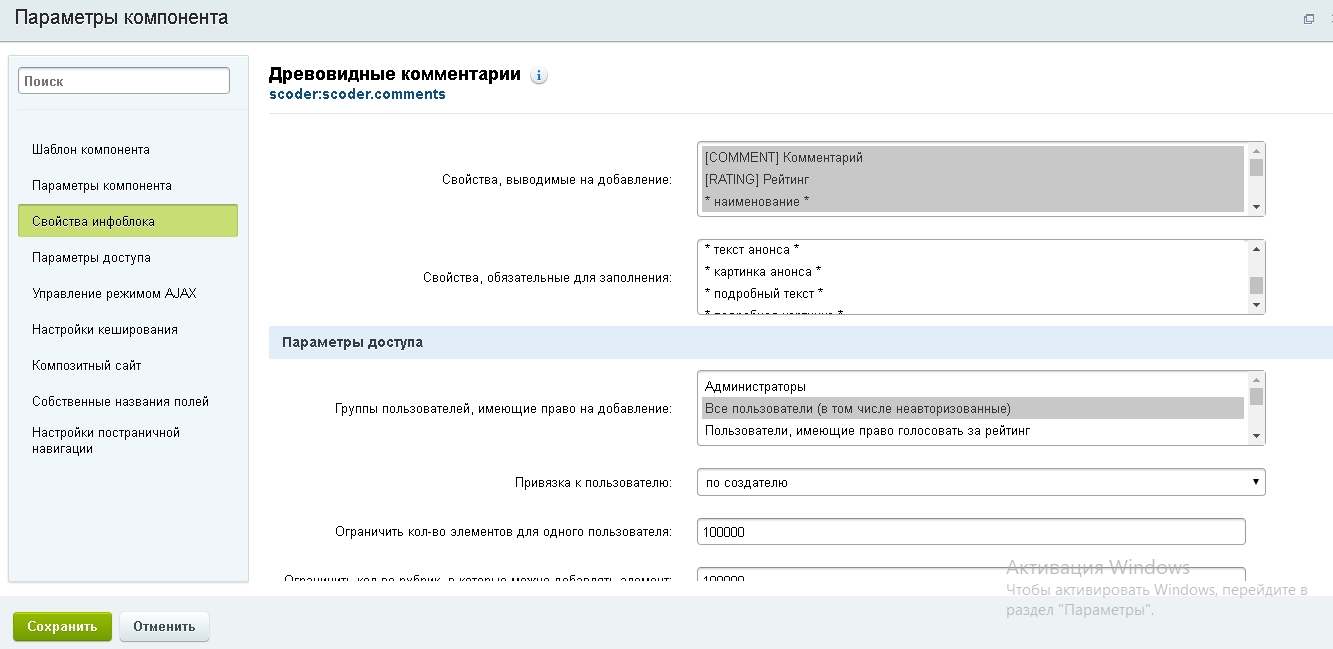Image resolution: width=1333 pixels, height=649 pixels.
Task: Click the window restore icon in title bar
Action: (x=1309, y=19)
